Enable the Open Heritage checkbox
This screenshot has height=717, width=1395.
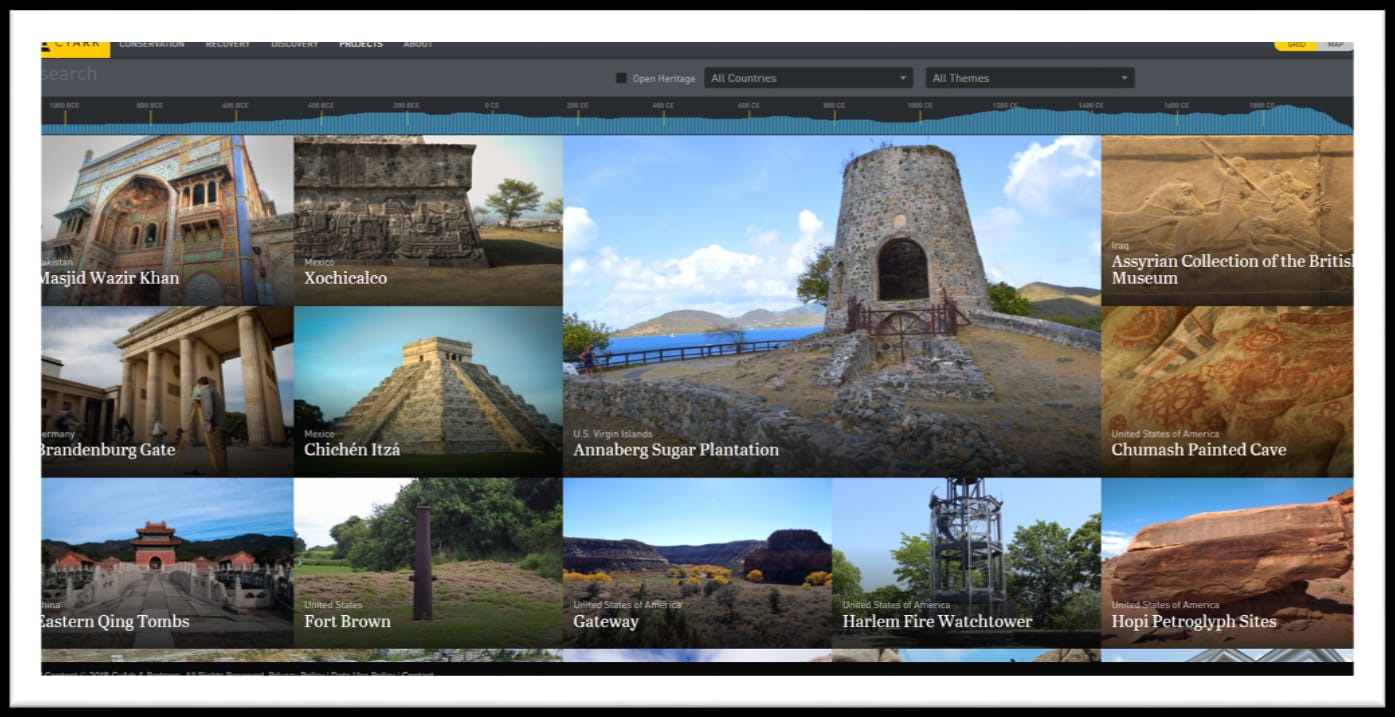[x=621, y=78]
